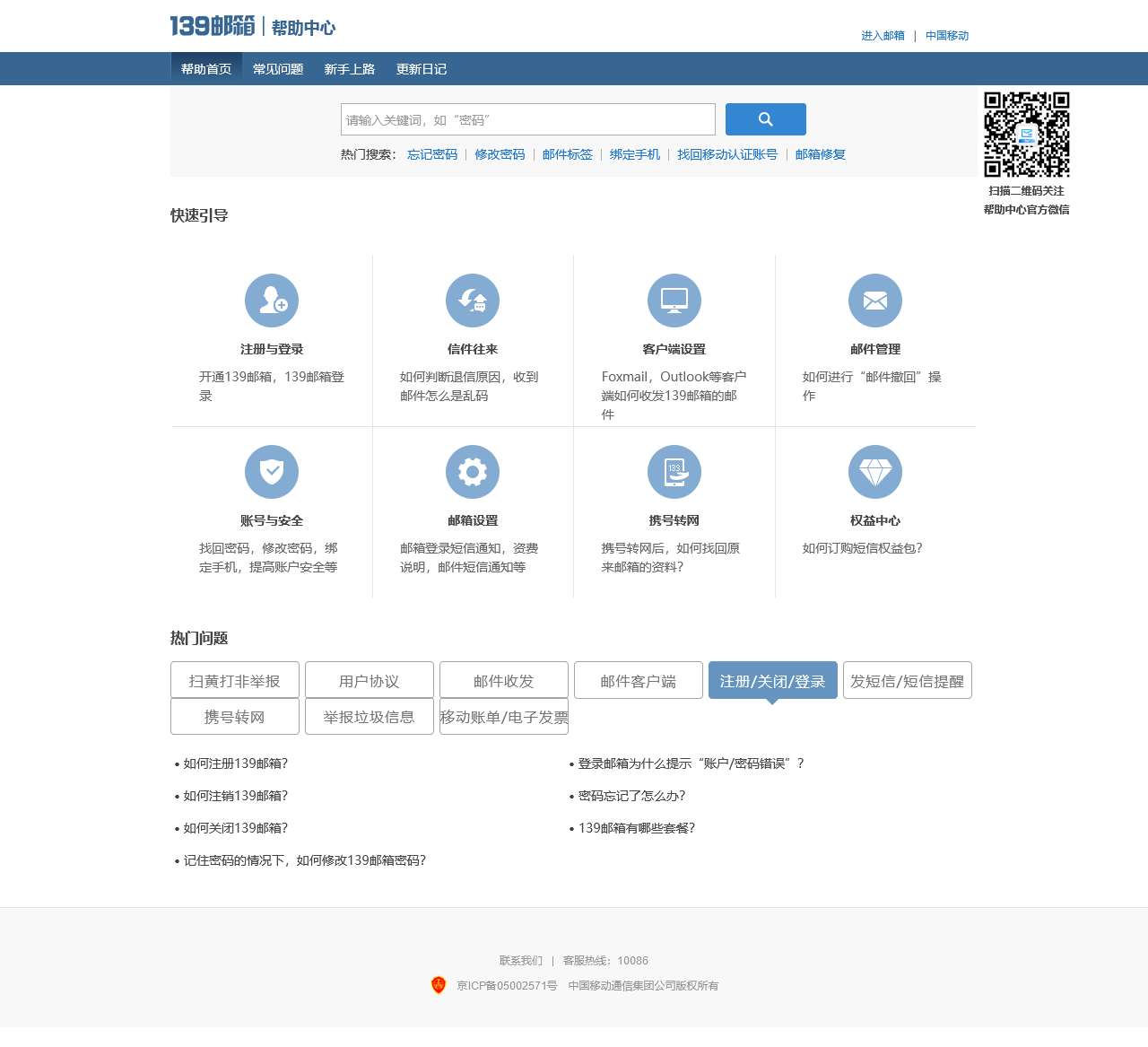Click description 如何判断退信原因，收到邮件怎么是乱码
This screenshot has width=1148, height=1047.
[469, 386]
